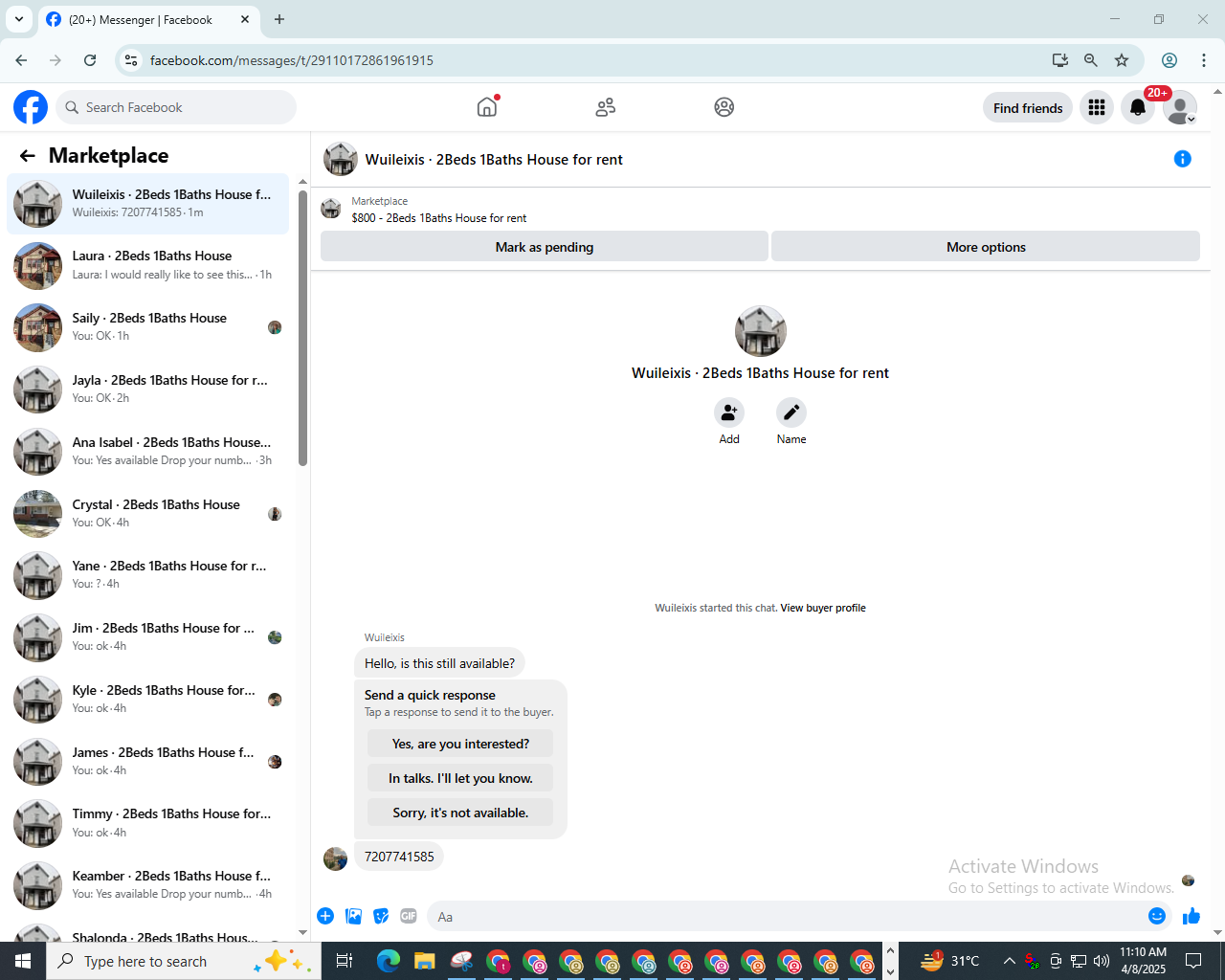Open Saily 2Beds 1Baths House chat
This screenshot has width=1225, height=980.
pos(147,327)
